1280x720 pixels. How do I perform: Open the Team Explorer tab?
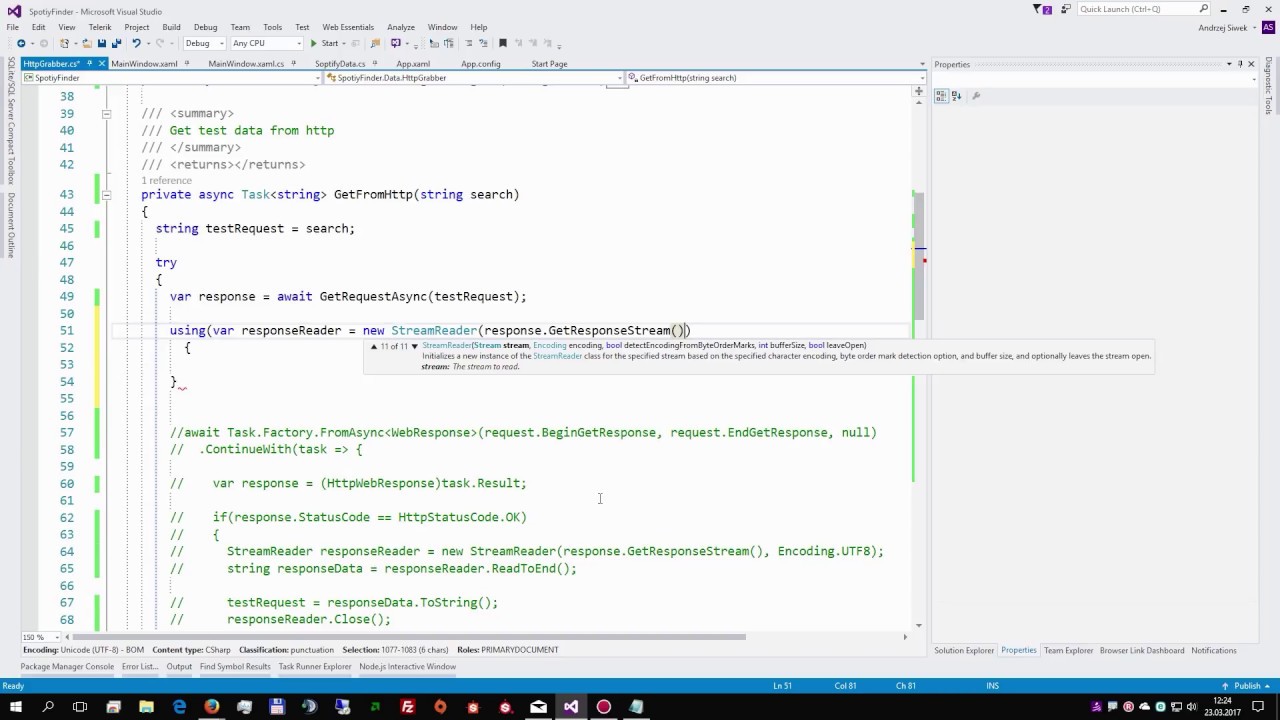tap(1068, 650)
